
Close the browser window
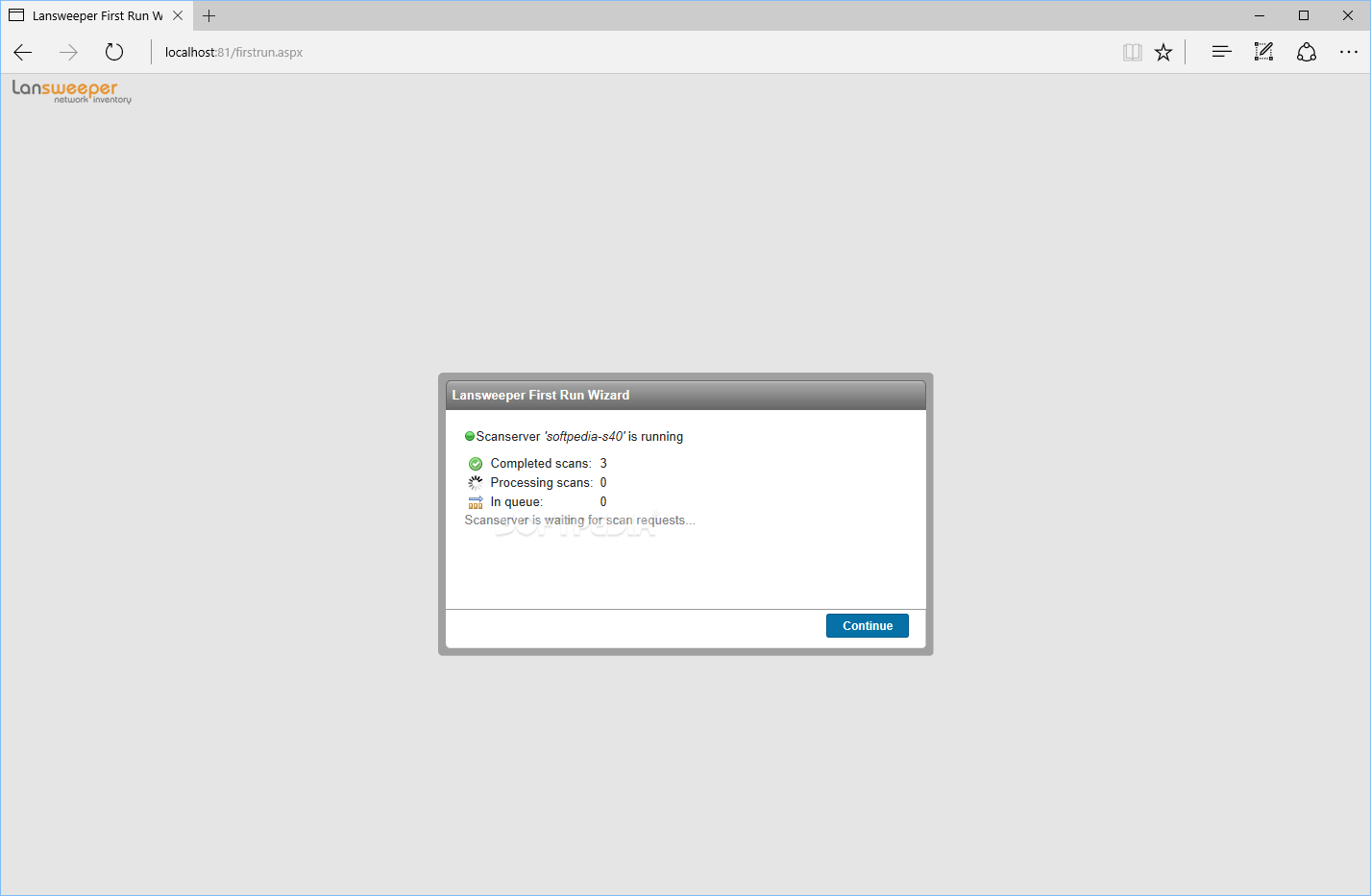point(1348,15)
